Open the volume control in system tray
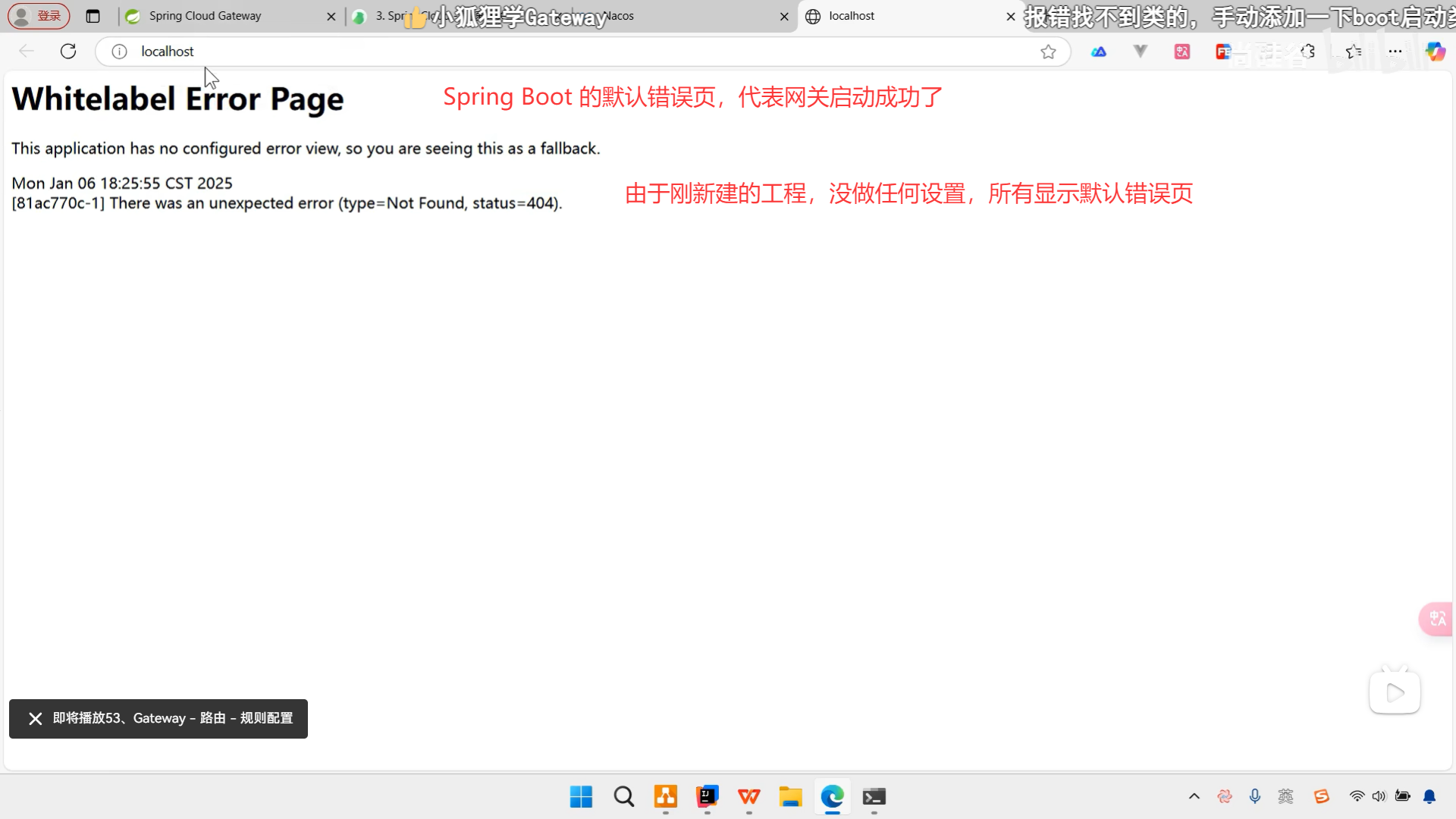The height and width of the screenshot is (819, 1456). (x=1379, y=796)
